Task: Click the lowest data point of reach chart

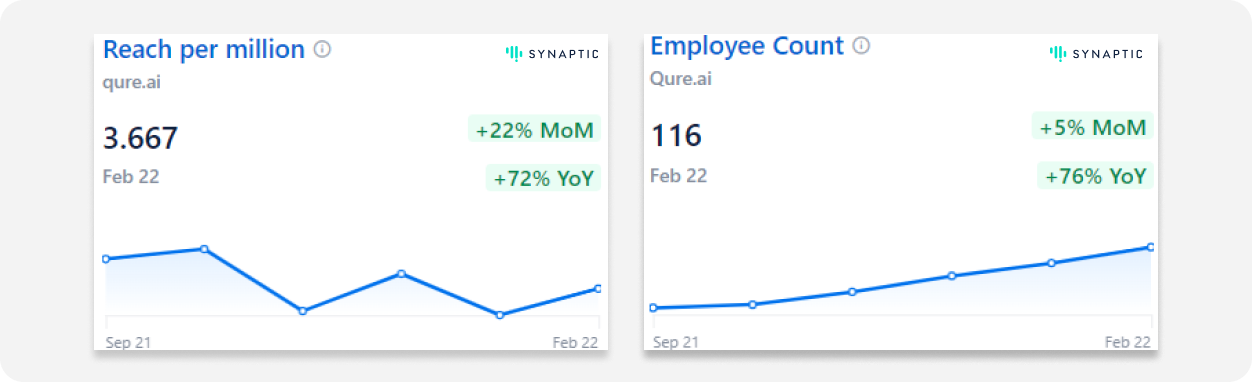Action: (x=499, y=315)
